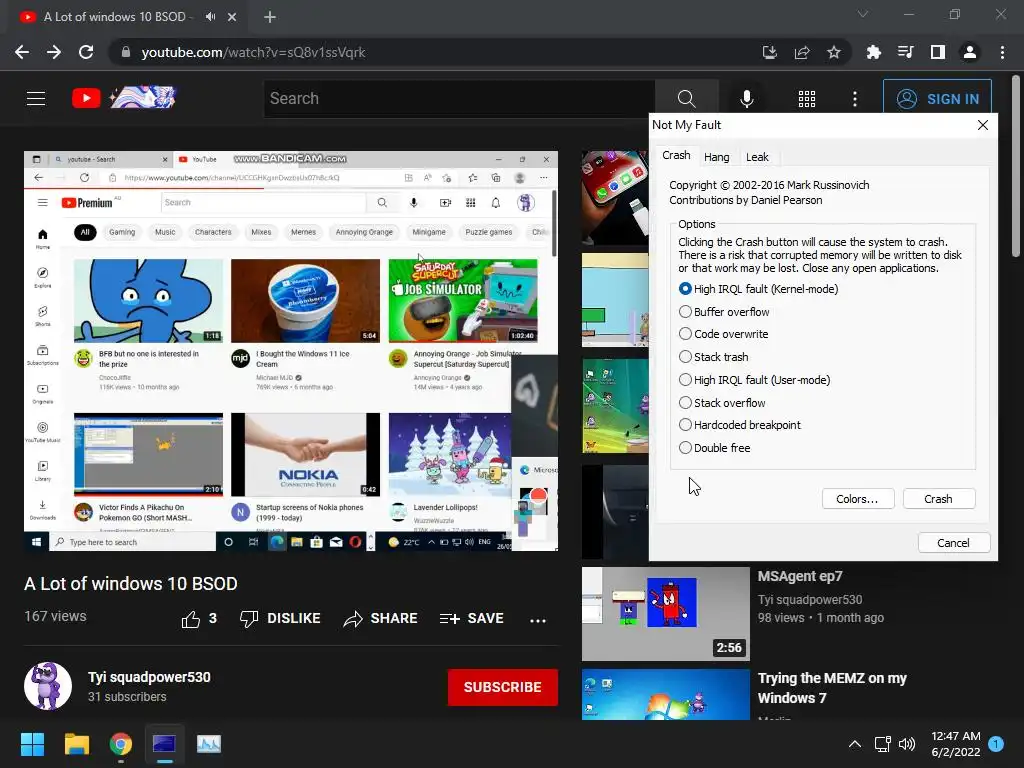Click Cancel in Not My Fault
The image size is (1024, 768).
(x=953, y=543)
